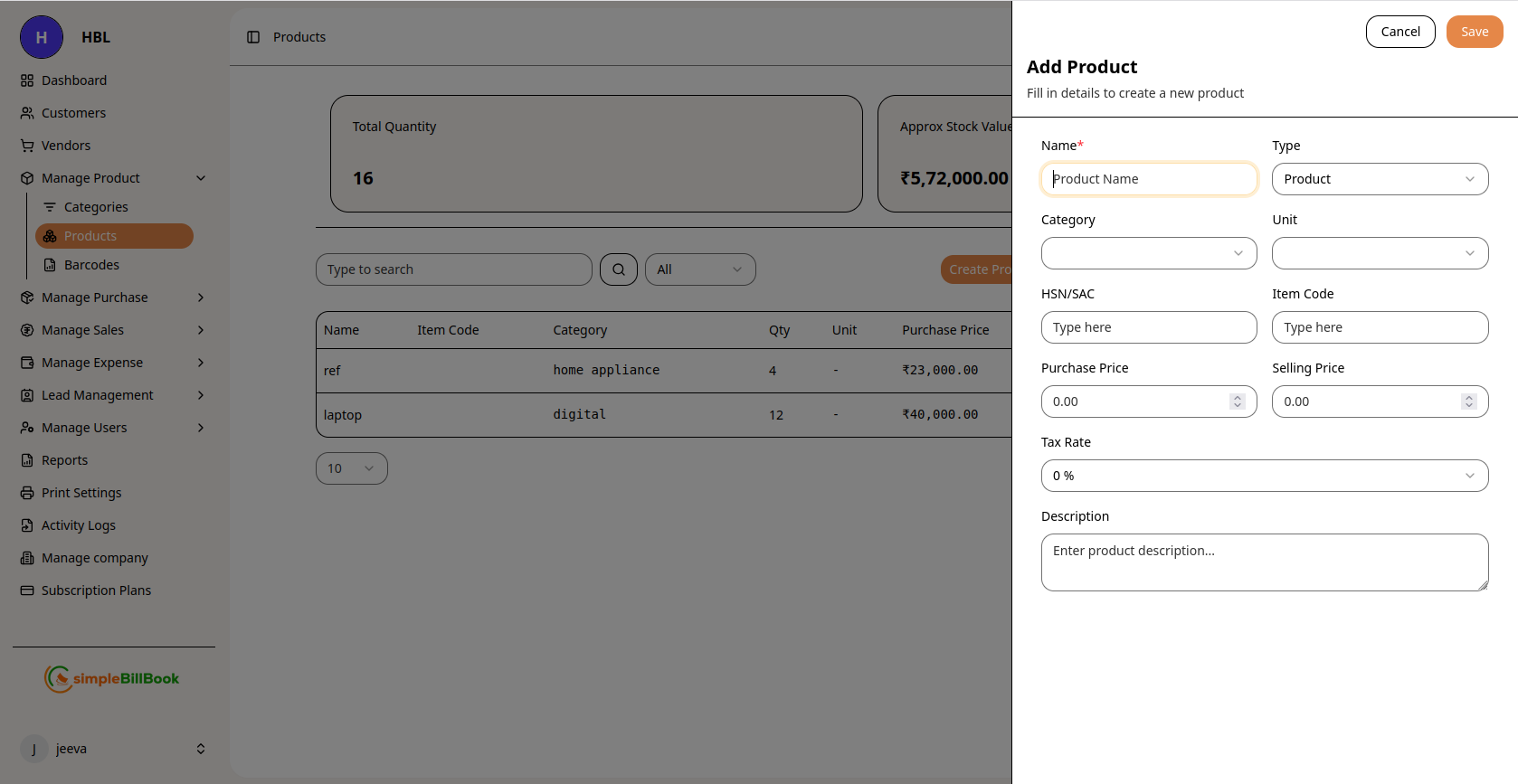The height and width of the screenshot is (784, 1518).
Task: Click the sidebar toggle icon beside Products
Action: tap(253, 37)
